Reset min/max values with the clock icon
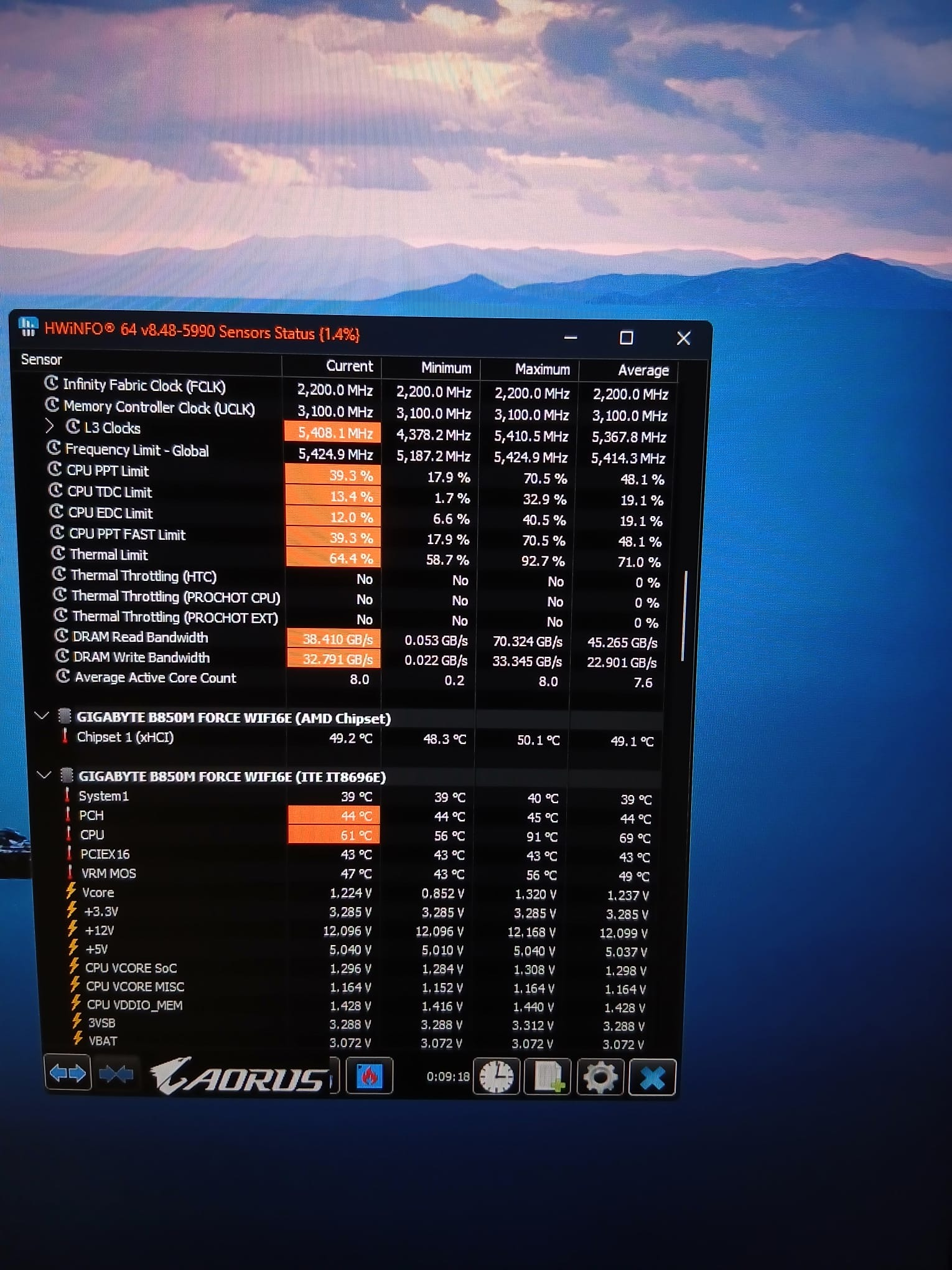952x1270 pixels. click(497, 1076)
